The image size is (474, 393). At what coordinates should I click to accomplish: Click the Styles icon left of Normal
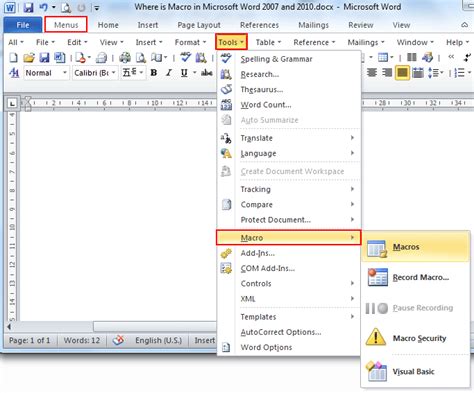coord(14,73)
